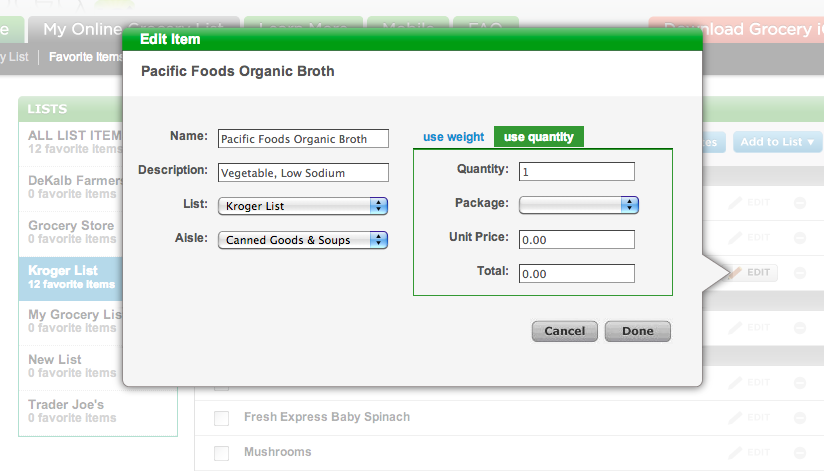
Task: Cancel the Edit Item dialog
Action: coord(564,331)
